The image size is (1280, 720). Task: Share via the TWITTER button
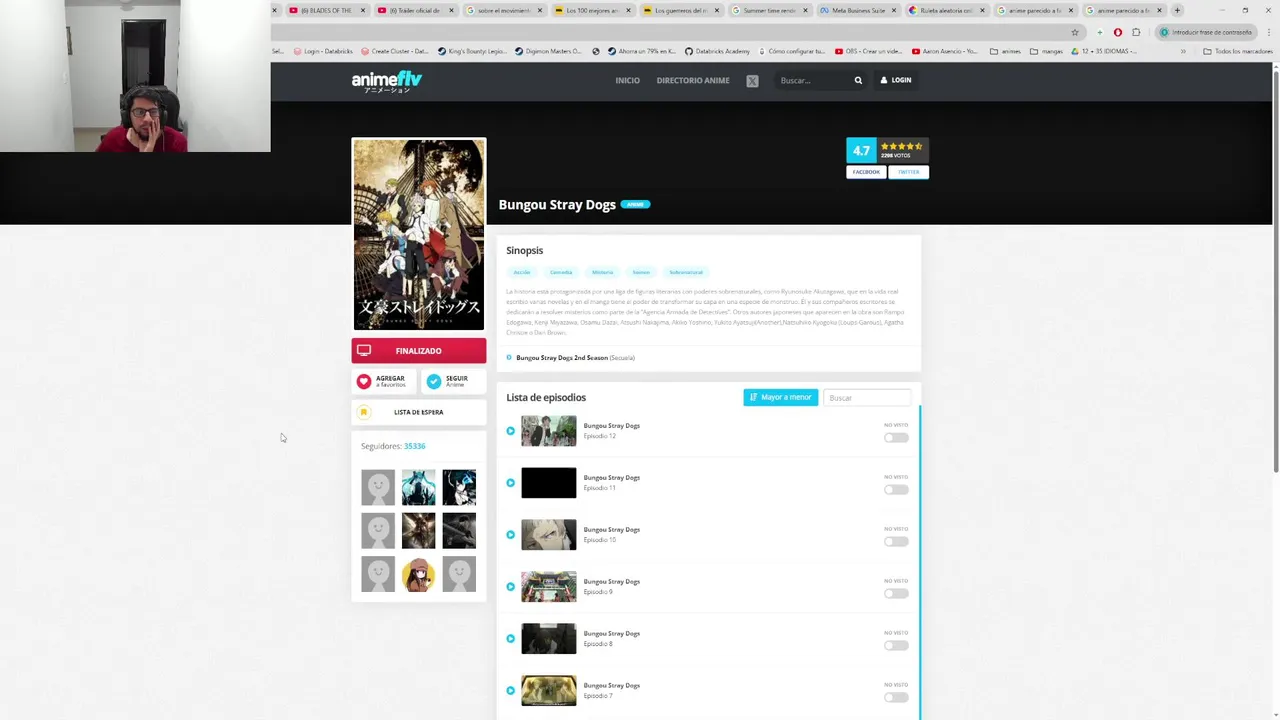pyautogui.click(x=908, y=172)
